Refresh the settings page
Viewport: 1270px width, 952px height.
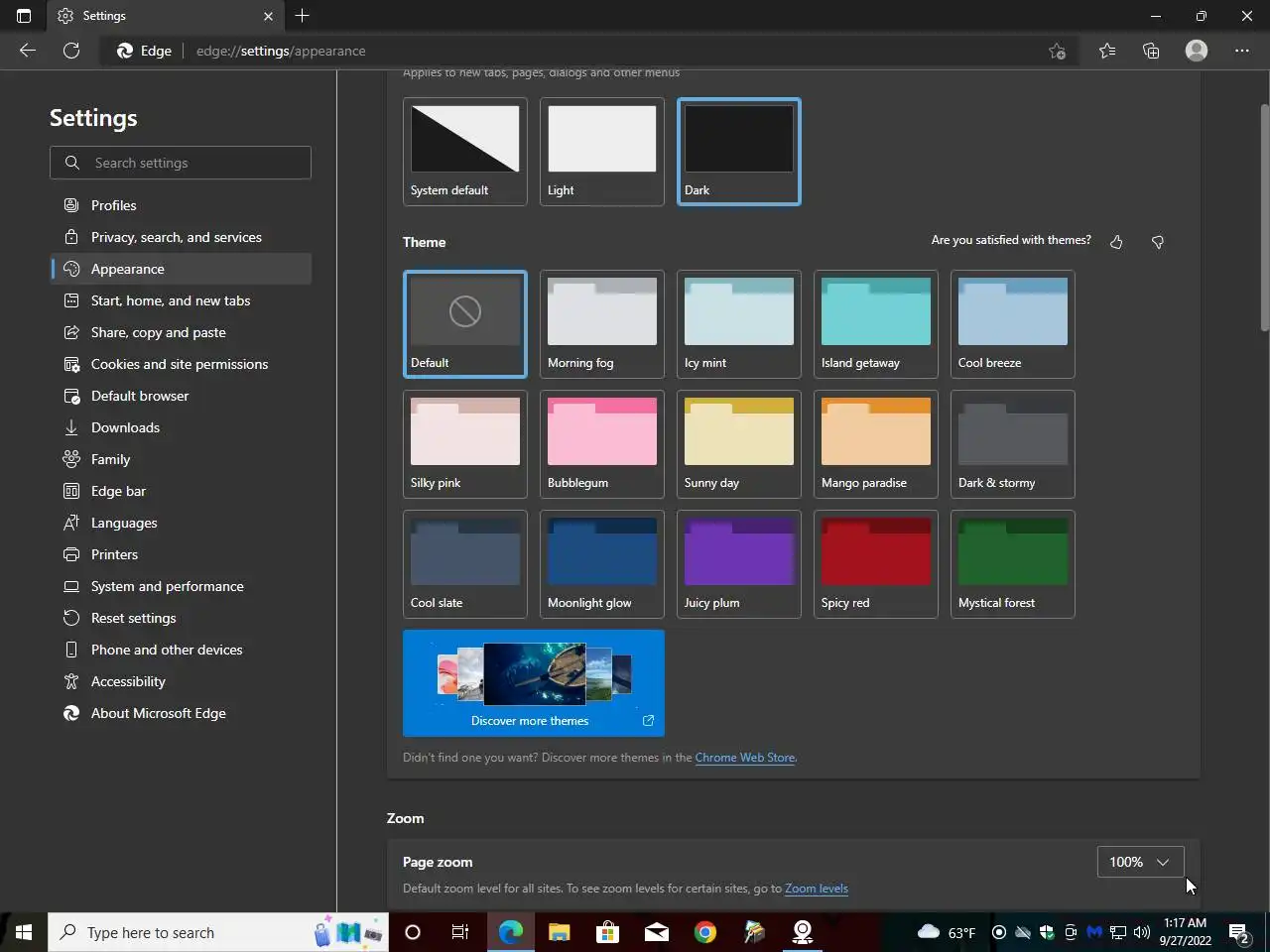(x=71, y=51)
